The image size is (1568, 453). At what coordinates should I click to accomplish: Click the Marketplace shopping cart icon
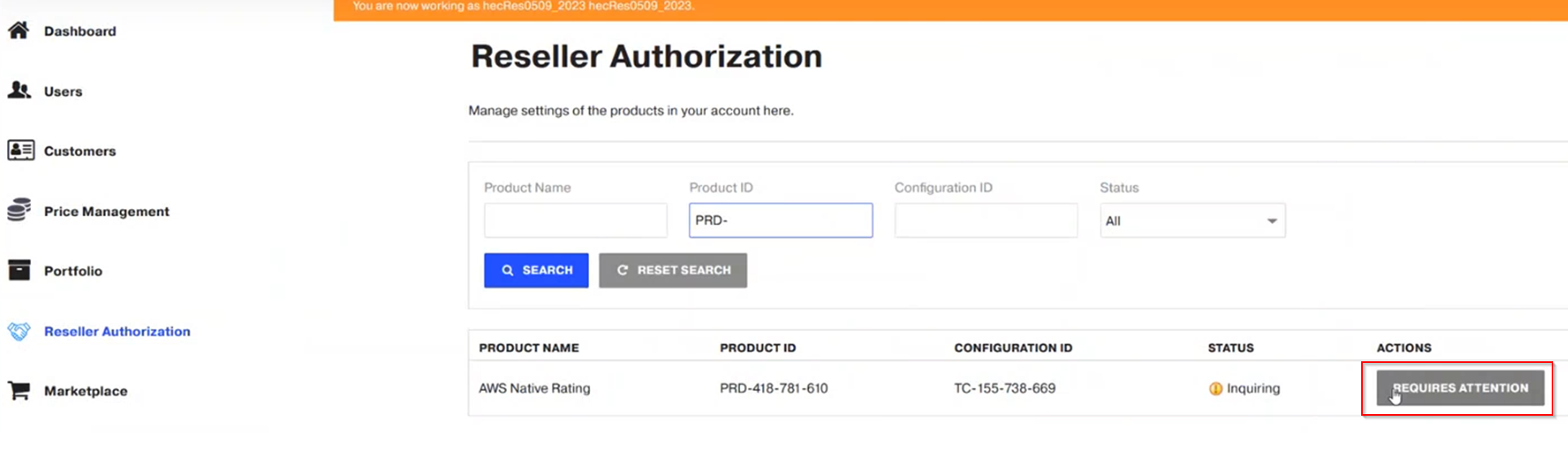pos(19,390)
